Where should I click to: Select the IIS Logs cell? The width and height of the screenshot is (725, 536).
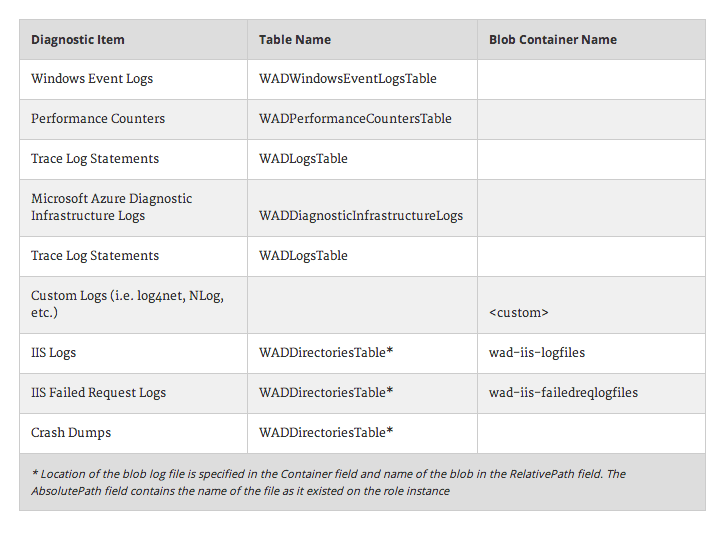[54, 353]
